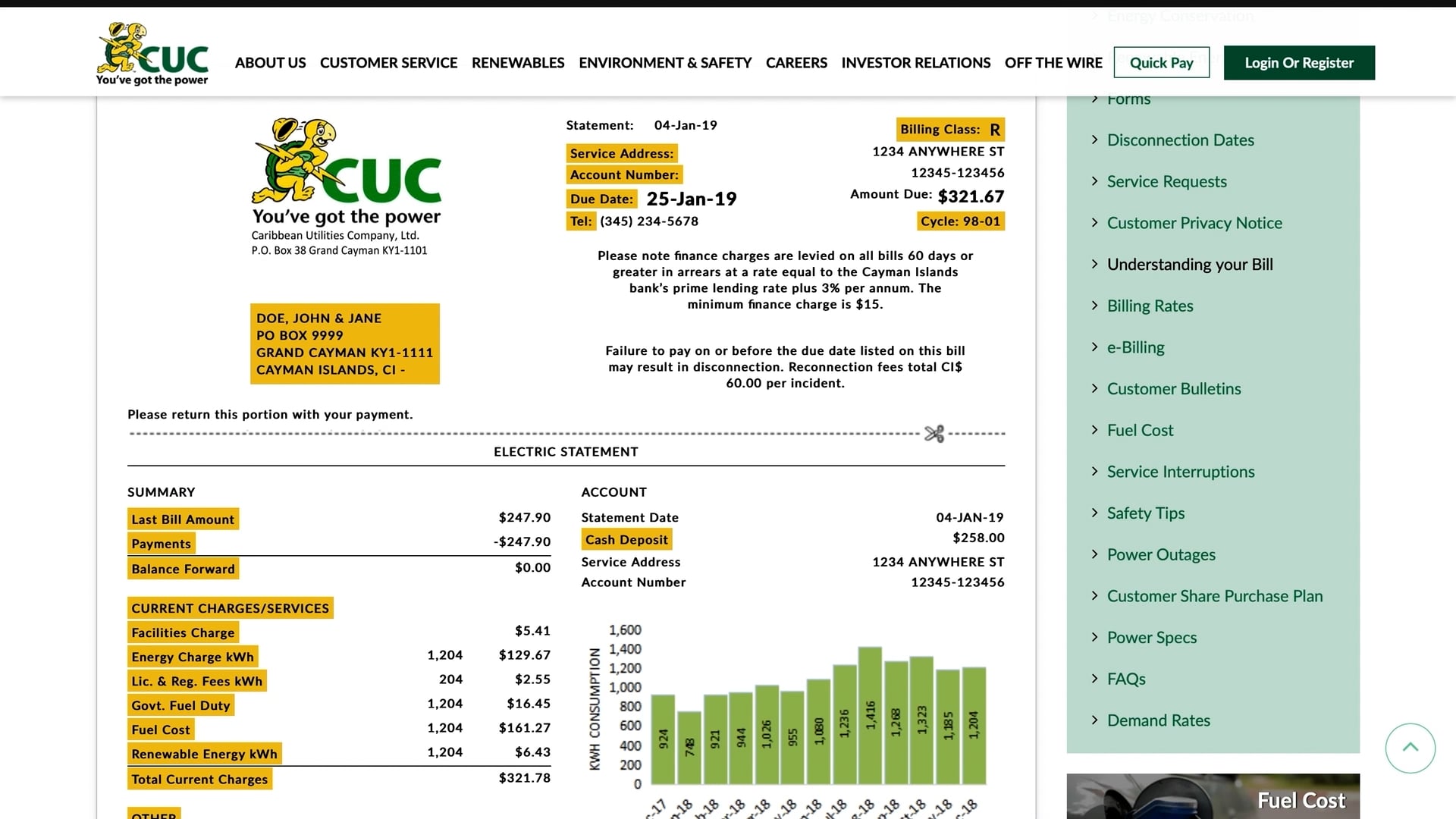
Task: Open the Customer Service menu
Action: pos(388,63)
